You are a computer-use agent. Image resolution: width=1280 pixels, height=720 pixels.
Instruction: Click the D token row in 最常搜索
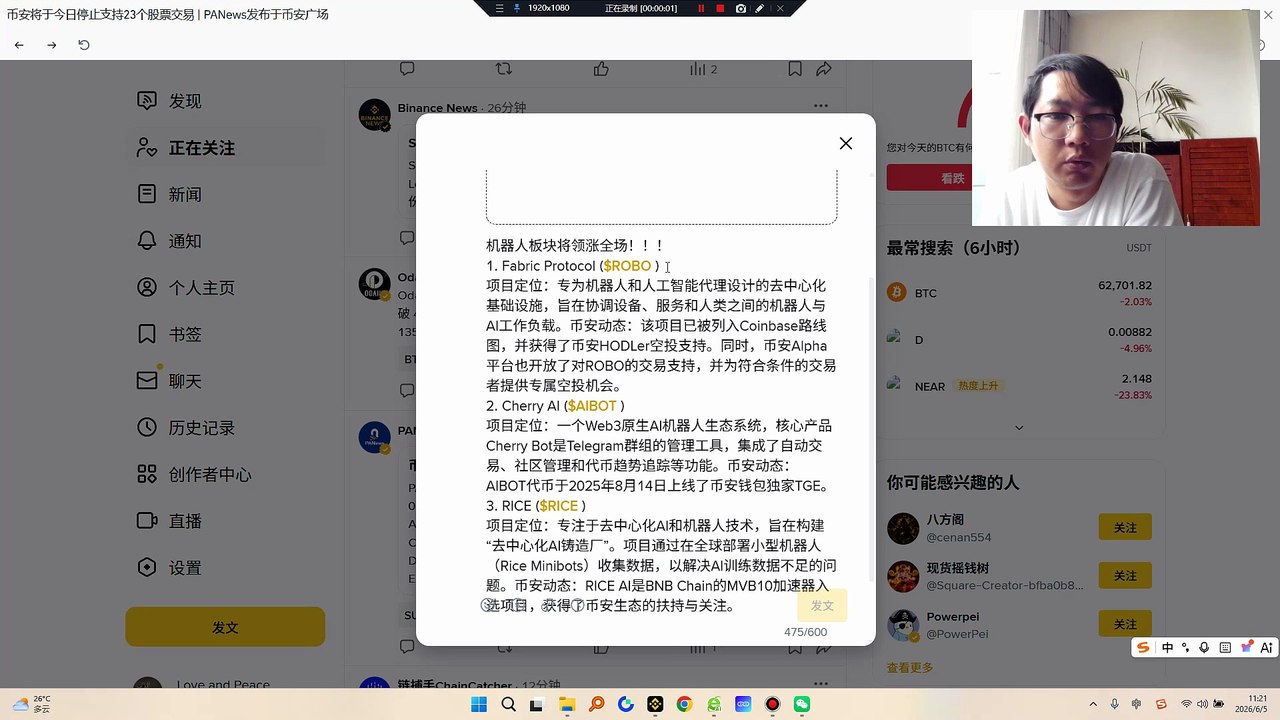[x=1019, y=340]
